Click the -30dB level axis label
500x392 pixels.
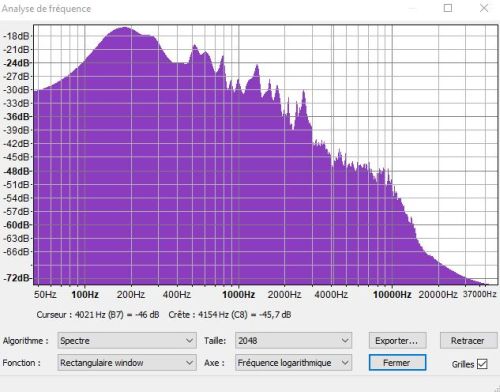point(17,90)
